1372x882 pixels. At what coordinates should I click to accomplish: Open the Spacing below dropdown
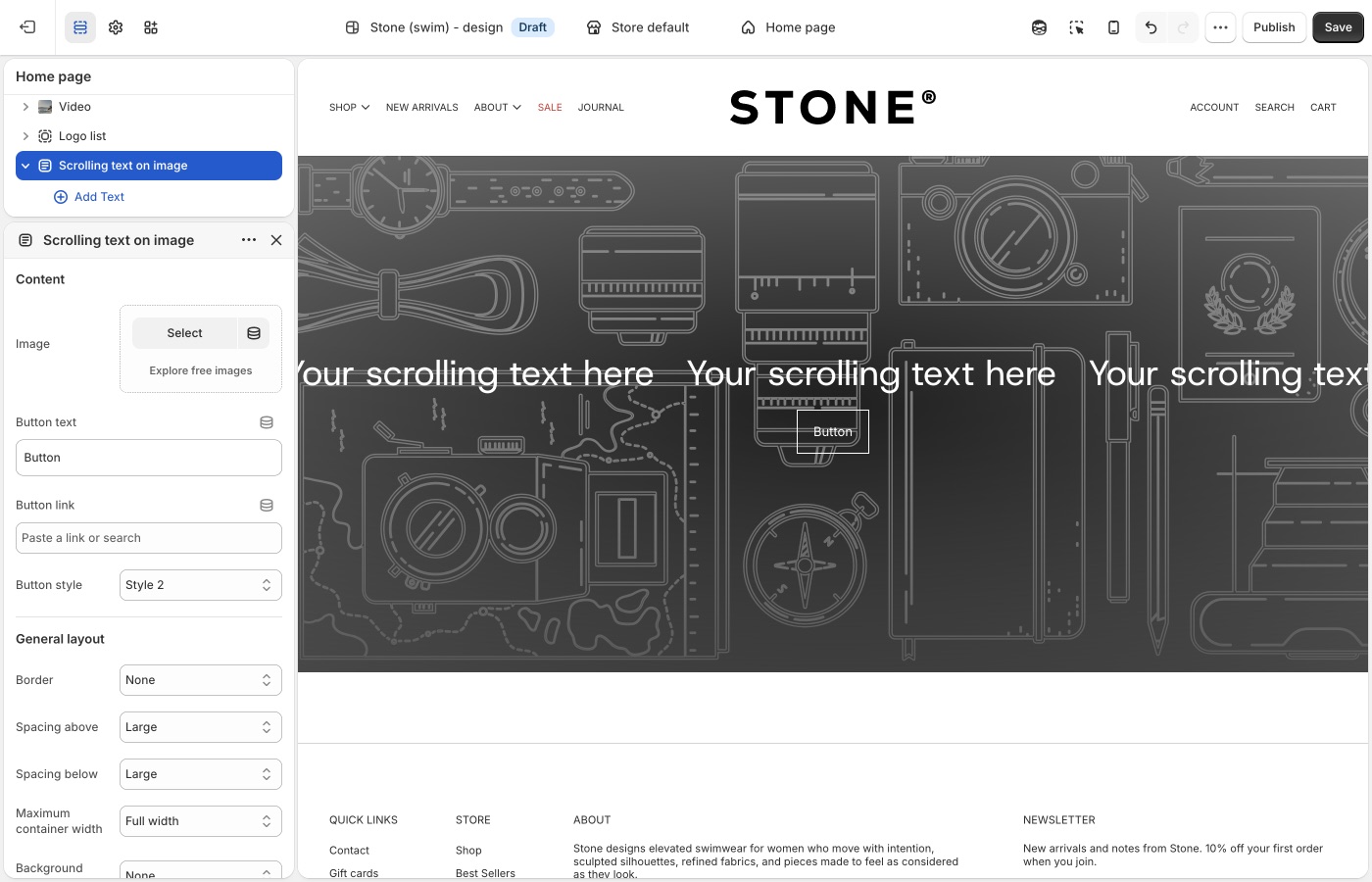coord(201,774)
